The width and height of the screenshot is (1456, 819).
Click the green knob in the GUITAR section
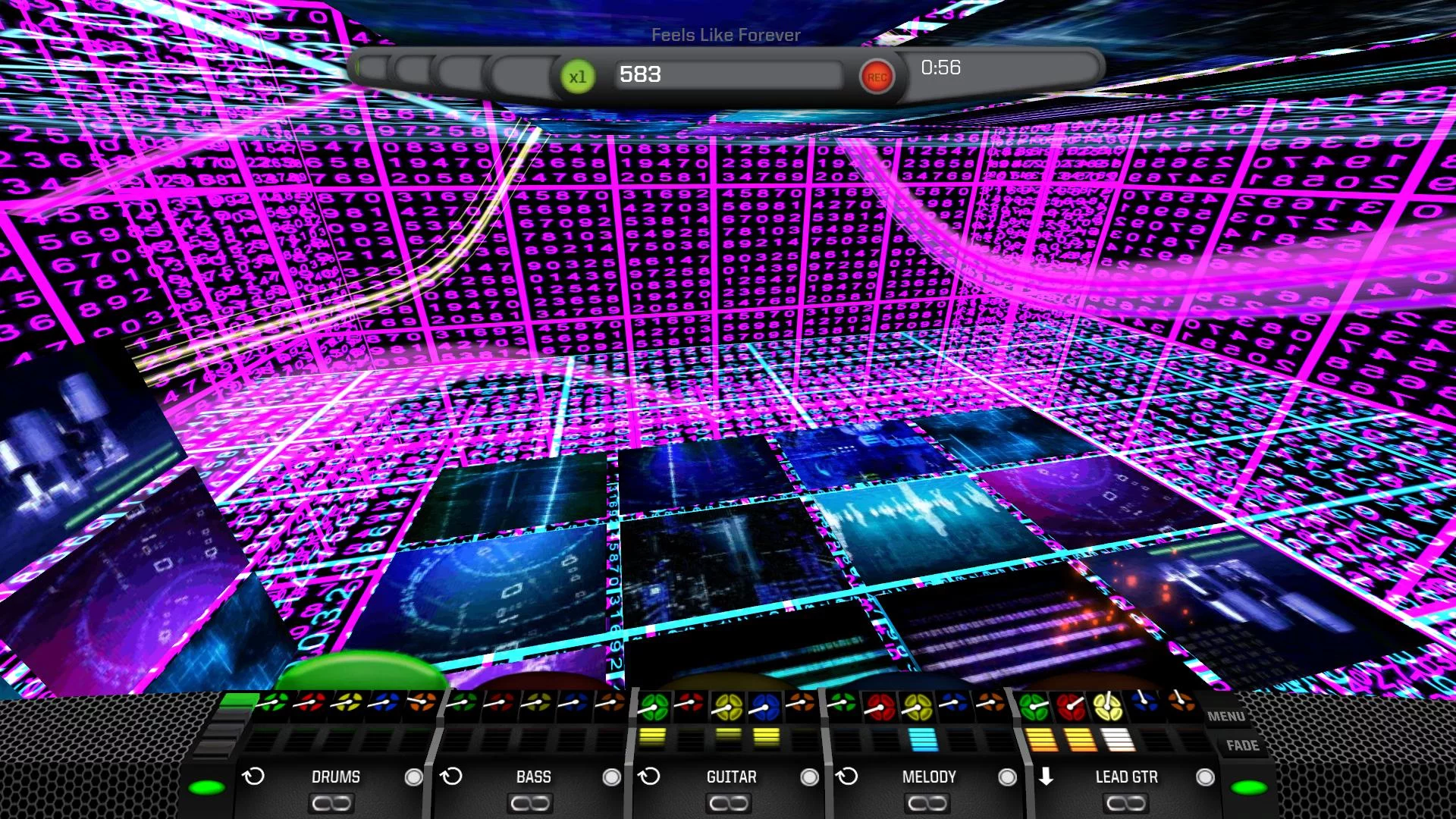(x=653, y=708)
